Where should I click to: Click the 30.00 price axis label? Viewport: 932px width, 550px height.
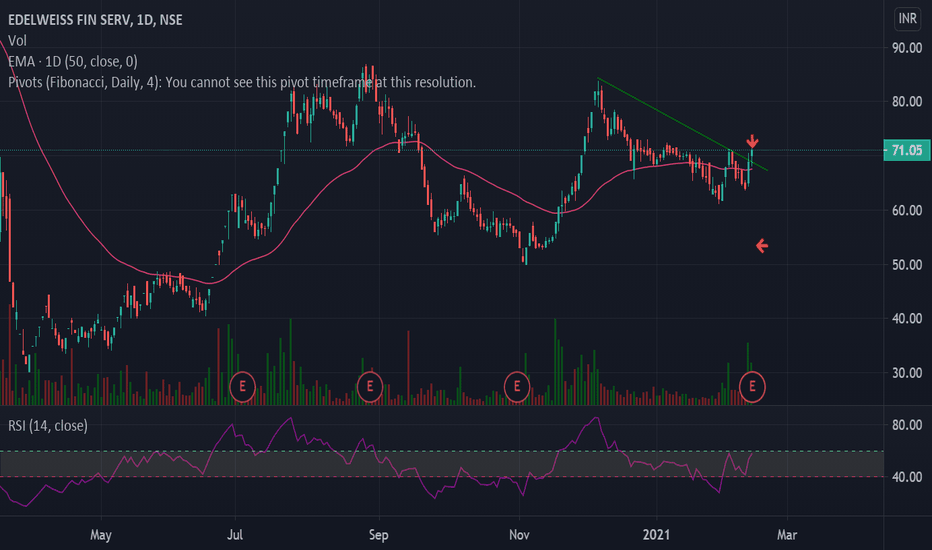pyautogui.click(x=907, y=373)
